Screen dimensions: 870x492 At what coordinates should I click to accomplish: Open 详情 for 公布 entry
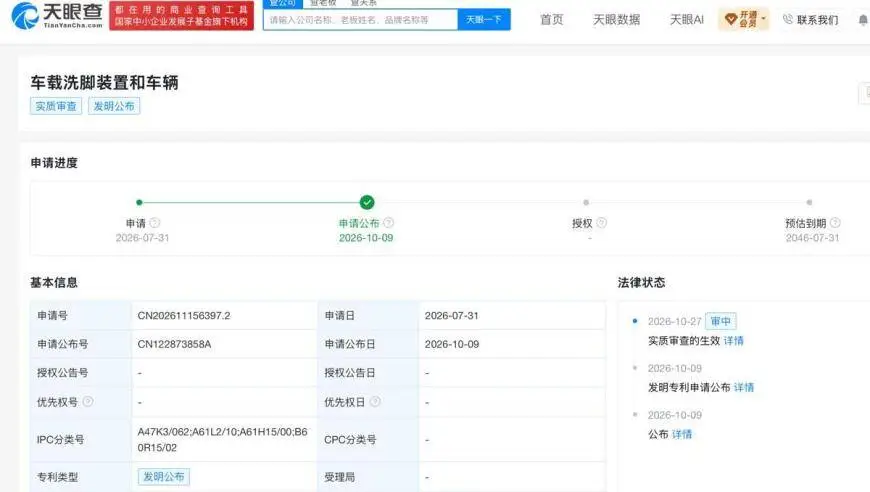682,434
